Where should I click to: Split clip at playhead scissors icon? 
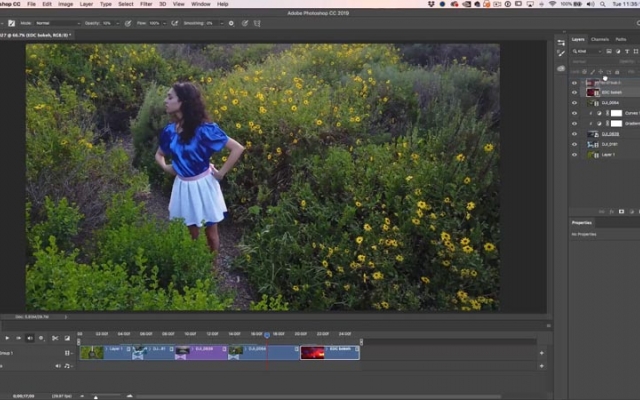click(55, 338)
